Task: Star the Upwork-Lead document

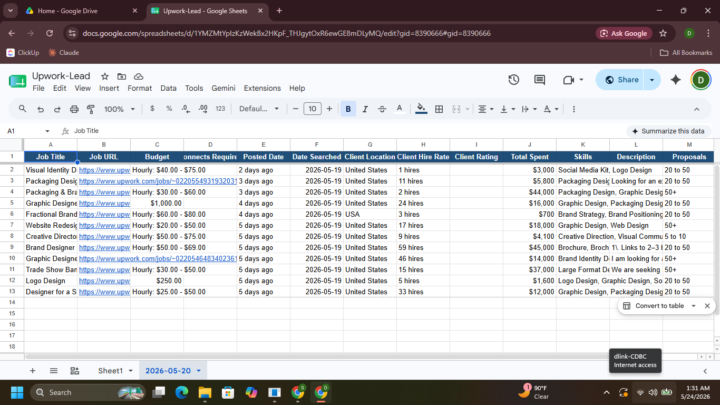Action: point(105,76)
